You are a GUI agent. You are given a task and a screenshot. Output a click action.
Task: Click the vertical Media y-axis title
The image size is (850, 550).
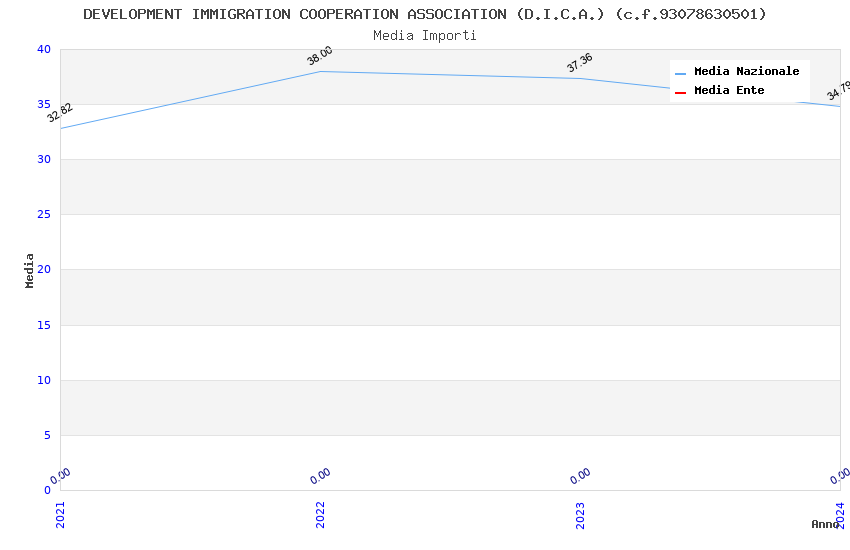tap(30, 270)
